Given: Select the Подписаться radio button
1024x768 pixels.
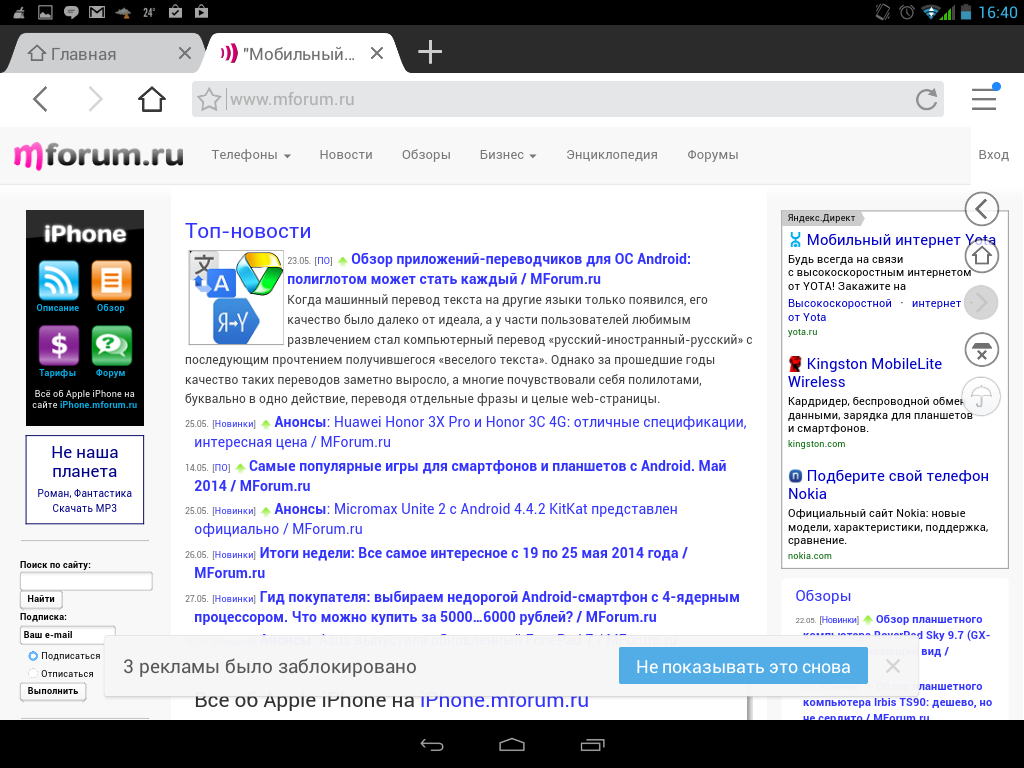Looking at the screenshot, I should pos(33,656).
